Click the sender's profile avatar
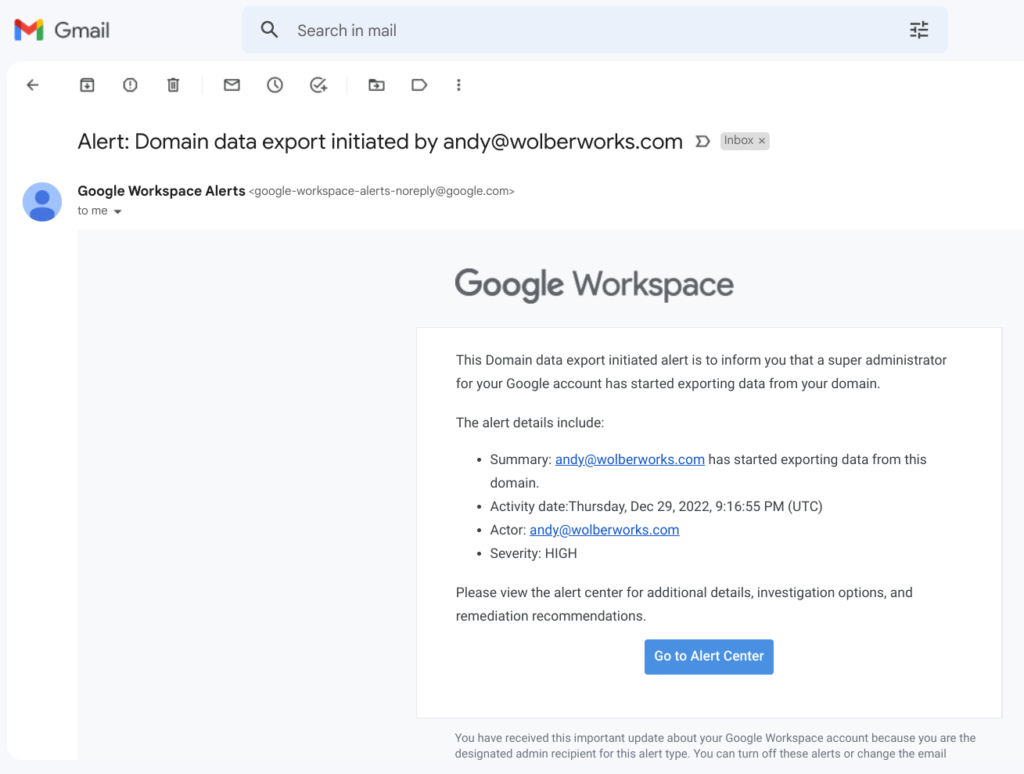 pyautogui.click(x=42, y=202)
